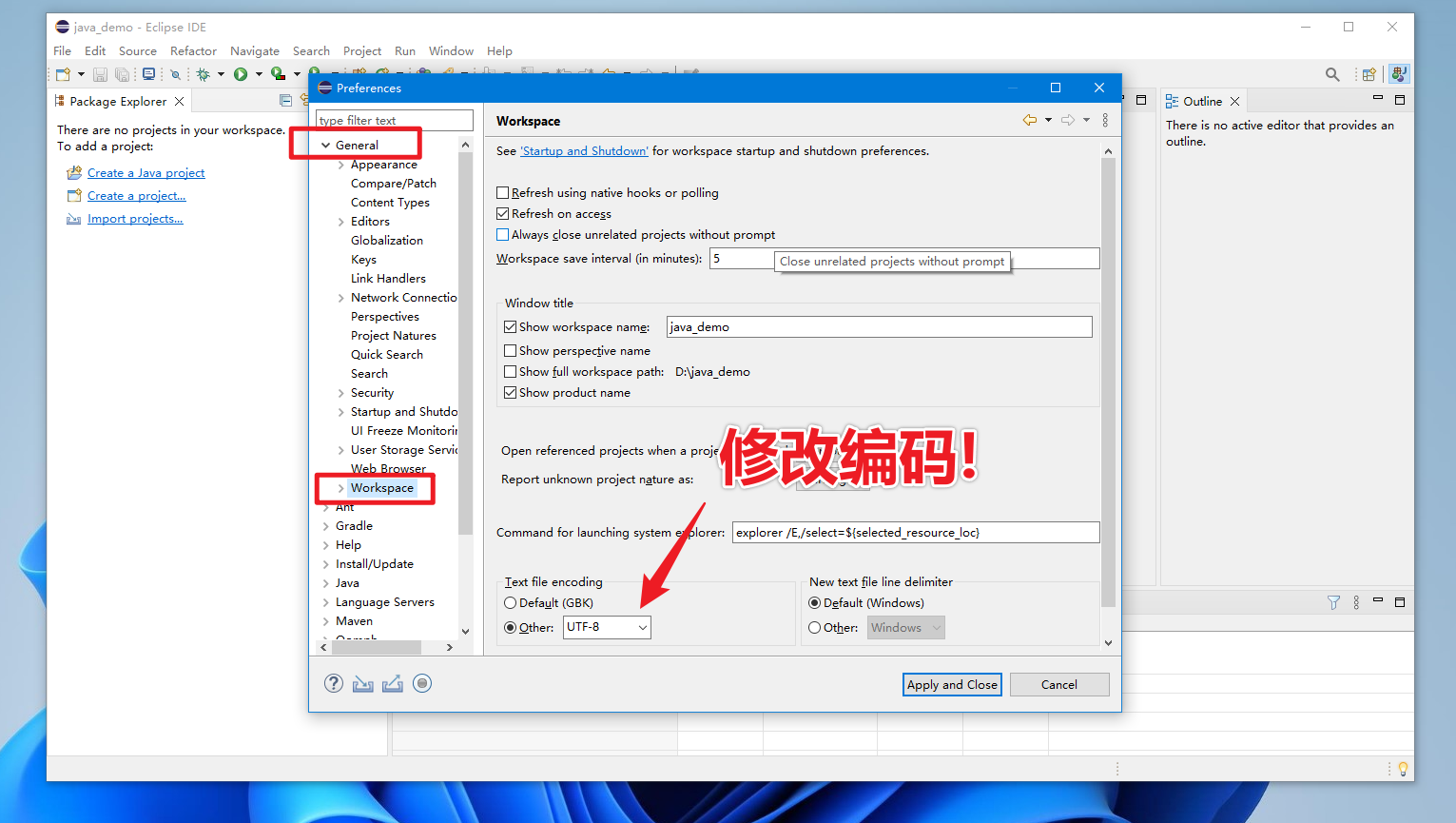Screen dimensions: 1456x823
Task: Select Other line delimiter radio
Action: click(x=814, y=627)
